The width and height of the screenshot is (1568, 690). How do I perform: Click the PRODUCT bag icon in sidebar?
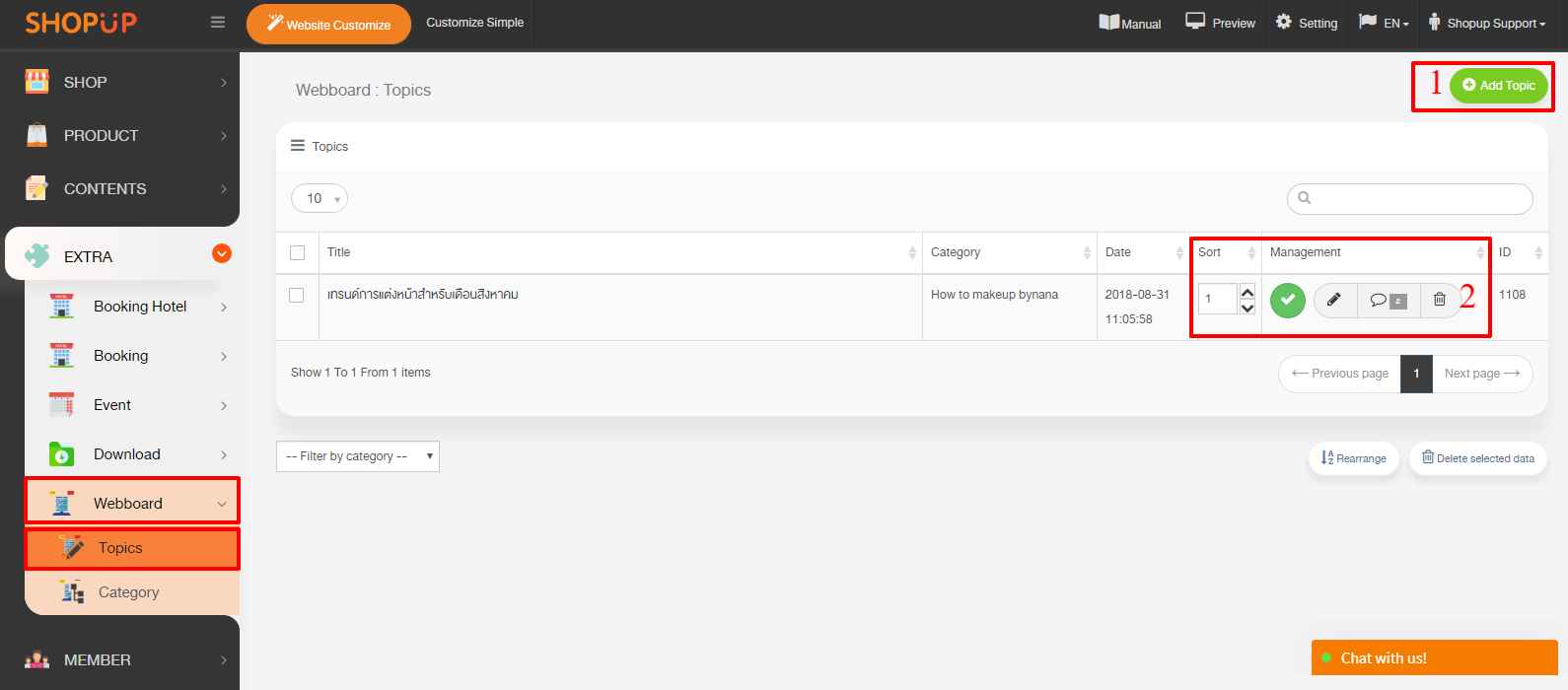pyautogui.click(x=36, y=135)
